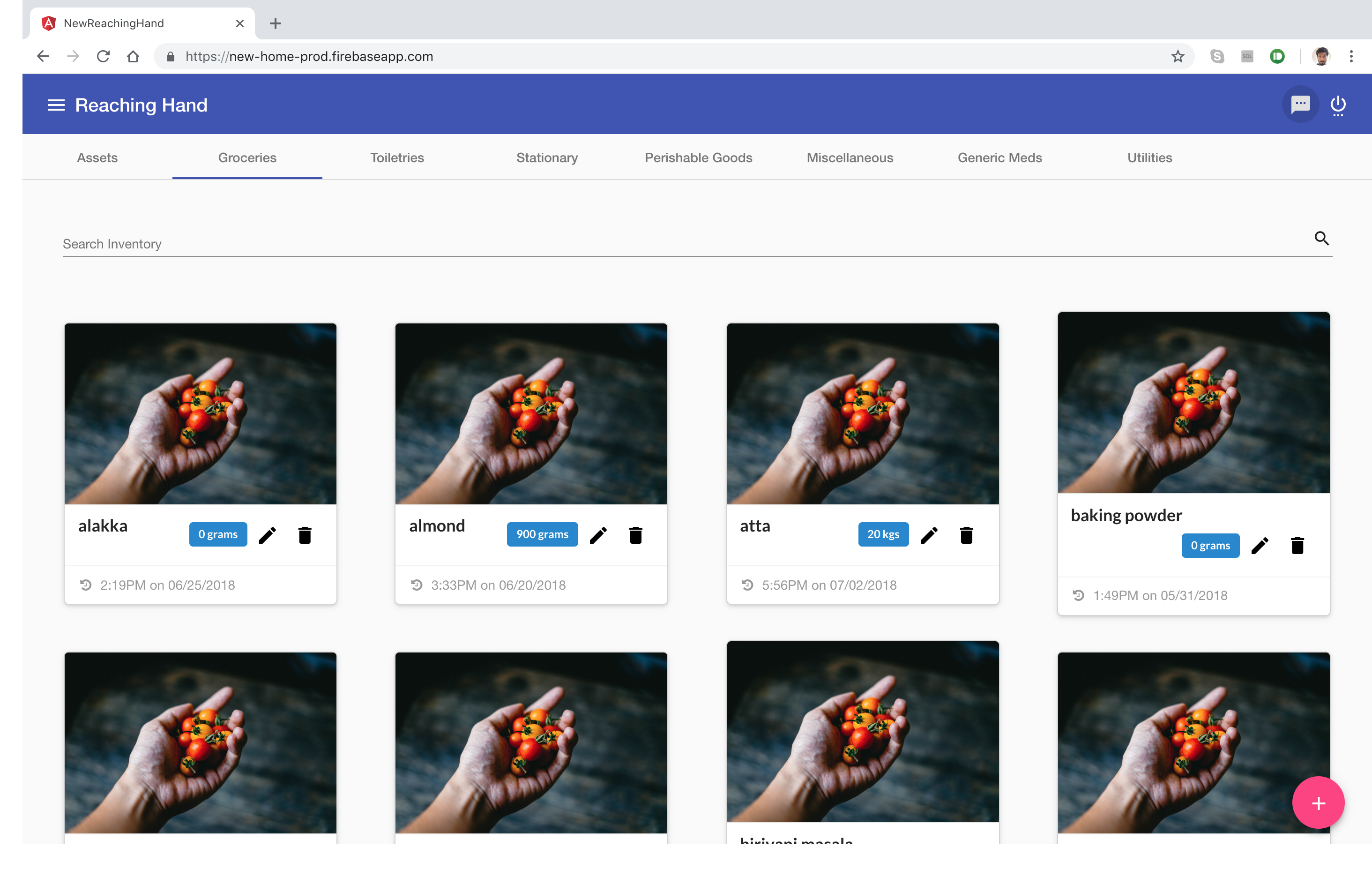
Task: Delete the baking powder item
Action: click(1297, 546)
